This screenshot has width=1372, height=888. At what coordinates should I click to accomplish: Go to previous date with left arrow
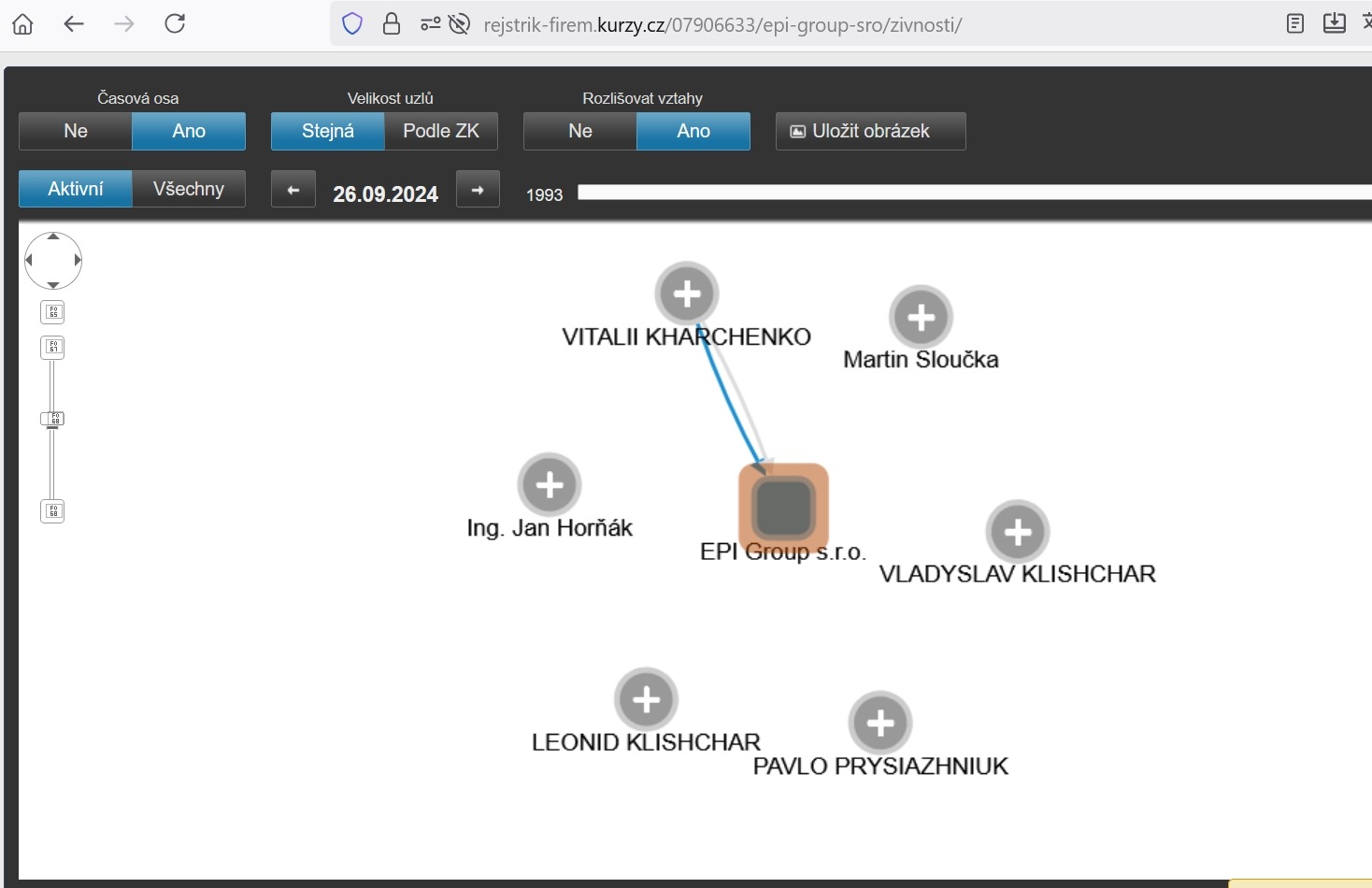[x=293, y=190]
